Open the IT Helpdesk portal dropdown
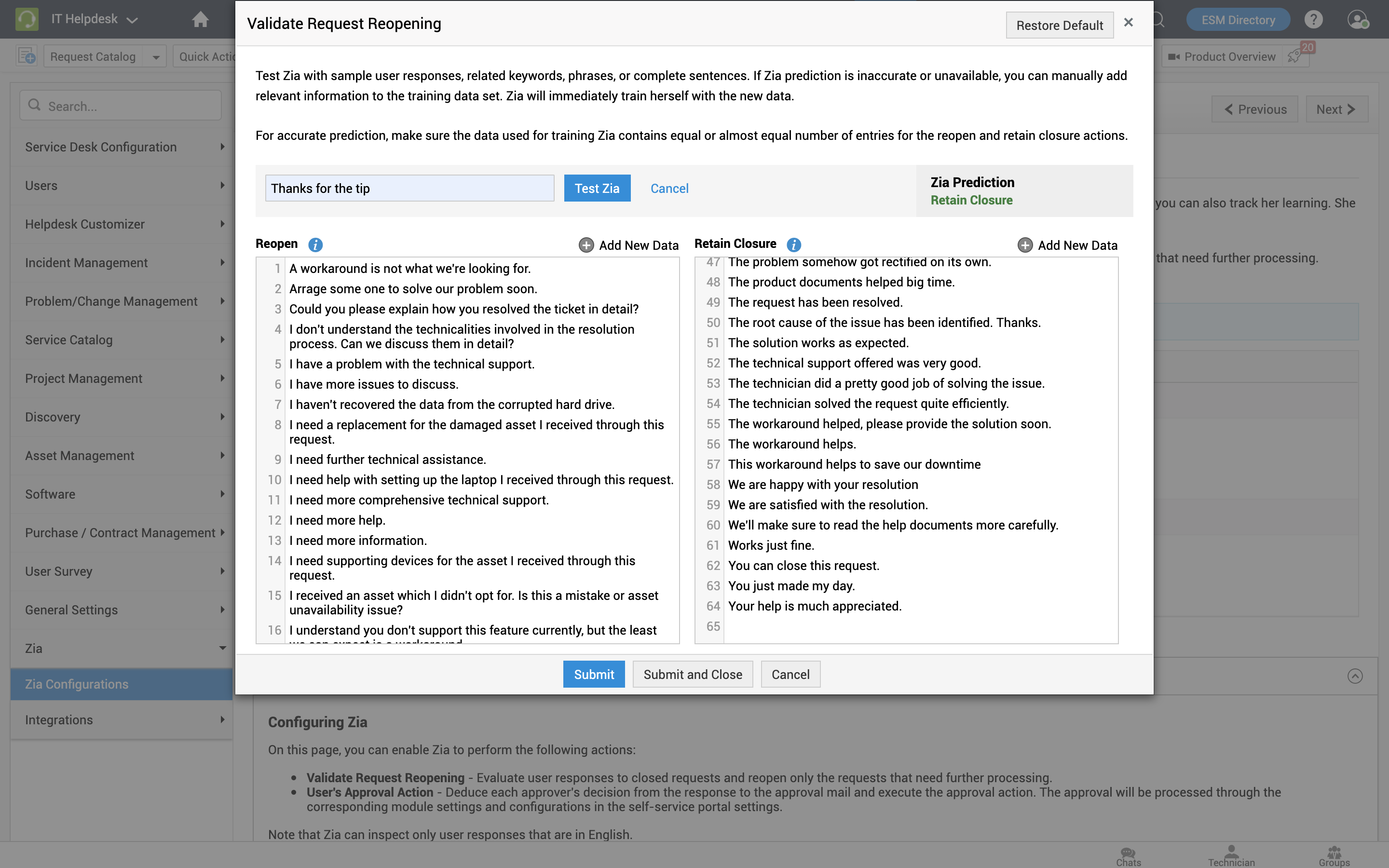Image resolution: width=1389 pixels, height=868 pixels. (94, 19)
